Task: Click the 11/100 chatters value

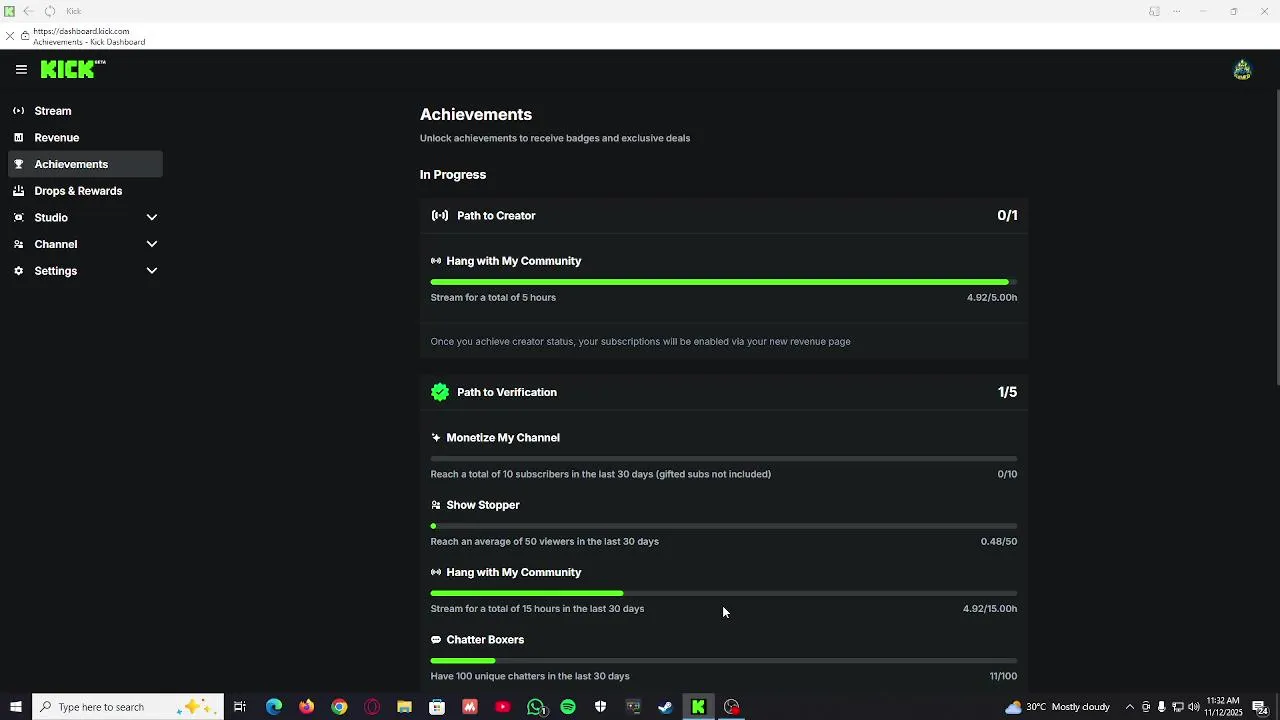Action: (x=1003, y=677)
